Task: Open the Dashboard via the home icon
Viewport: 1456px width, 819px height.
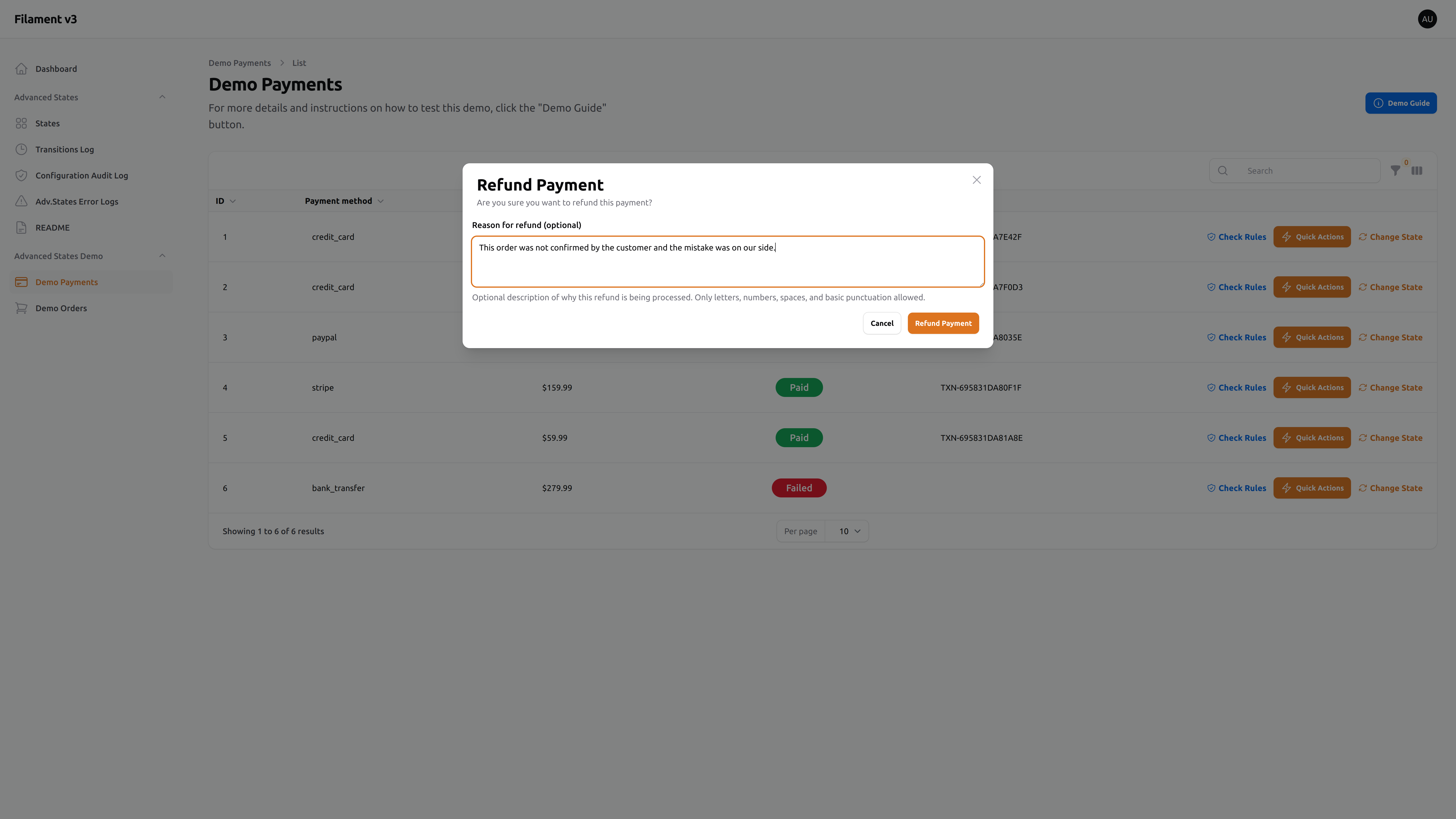Action: pyautogui.click(x=21, y=68)
